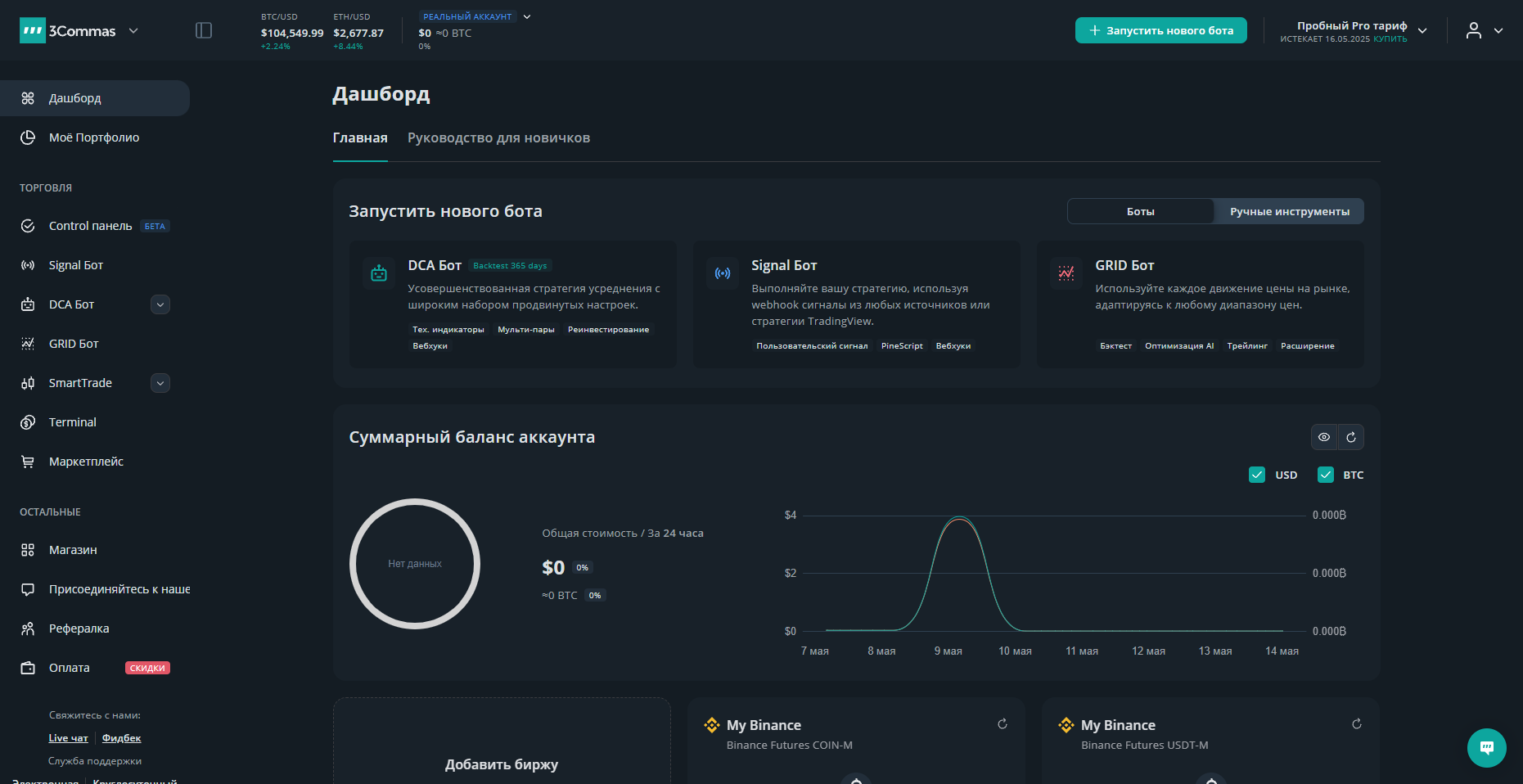
Task: Refresh Binance Futures COIN-M card
Action: [1003, 724]
